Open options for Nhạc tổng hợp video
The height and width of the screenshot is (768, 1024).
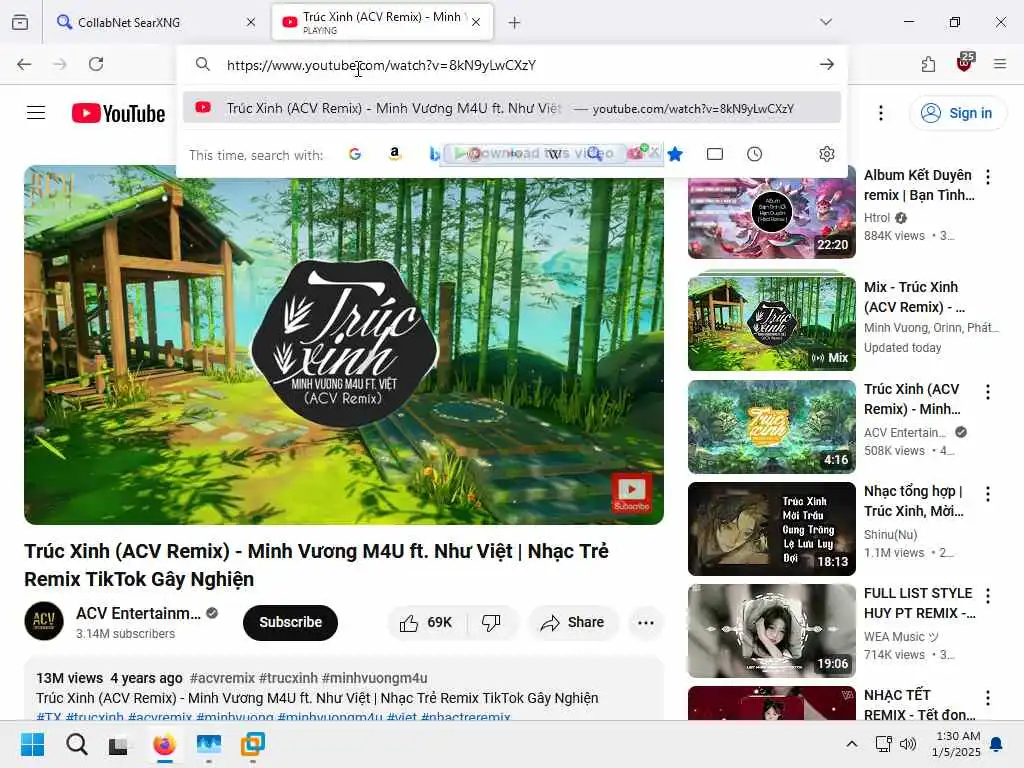point(988,494)
